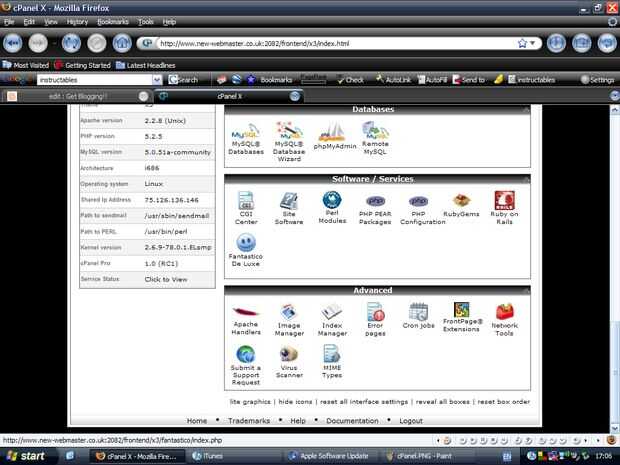
Task: Open Perl Modules
Action: tap(332, 207)
